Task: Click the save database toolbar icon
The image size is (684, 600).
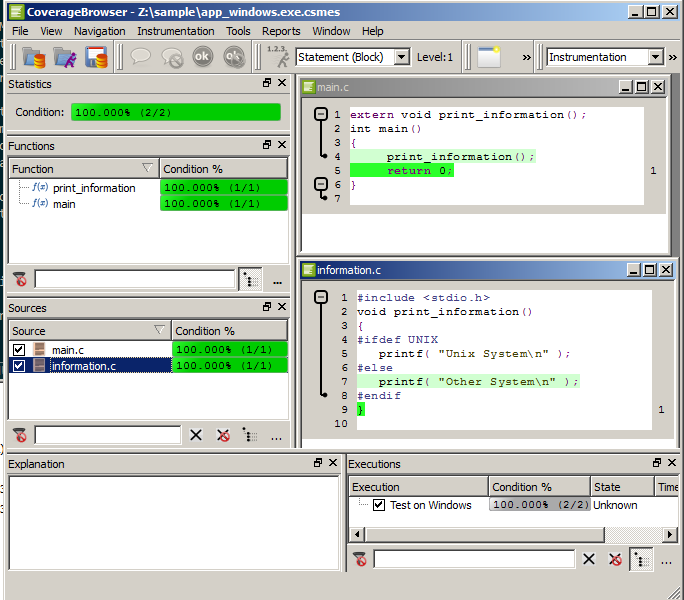Action: [96, 58]
